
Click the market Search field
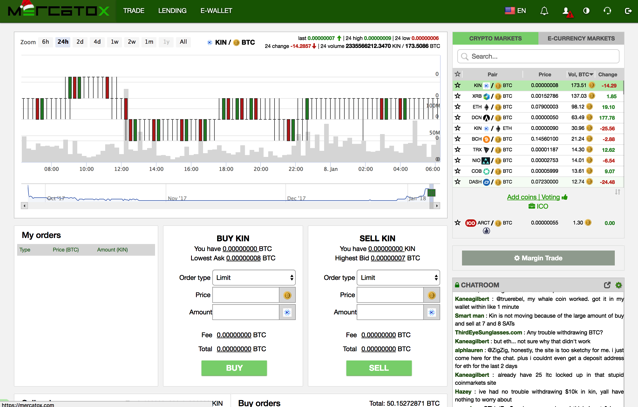[538, 56]
